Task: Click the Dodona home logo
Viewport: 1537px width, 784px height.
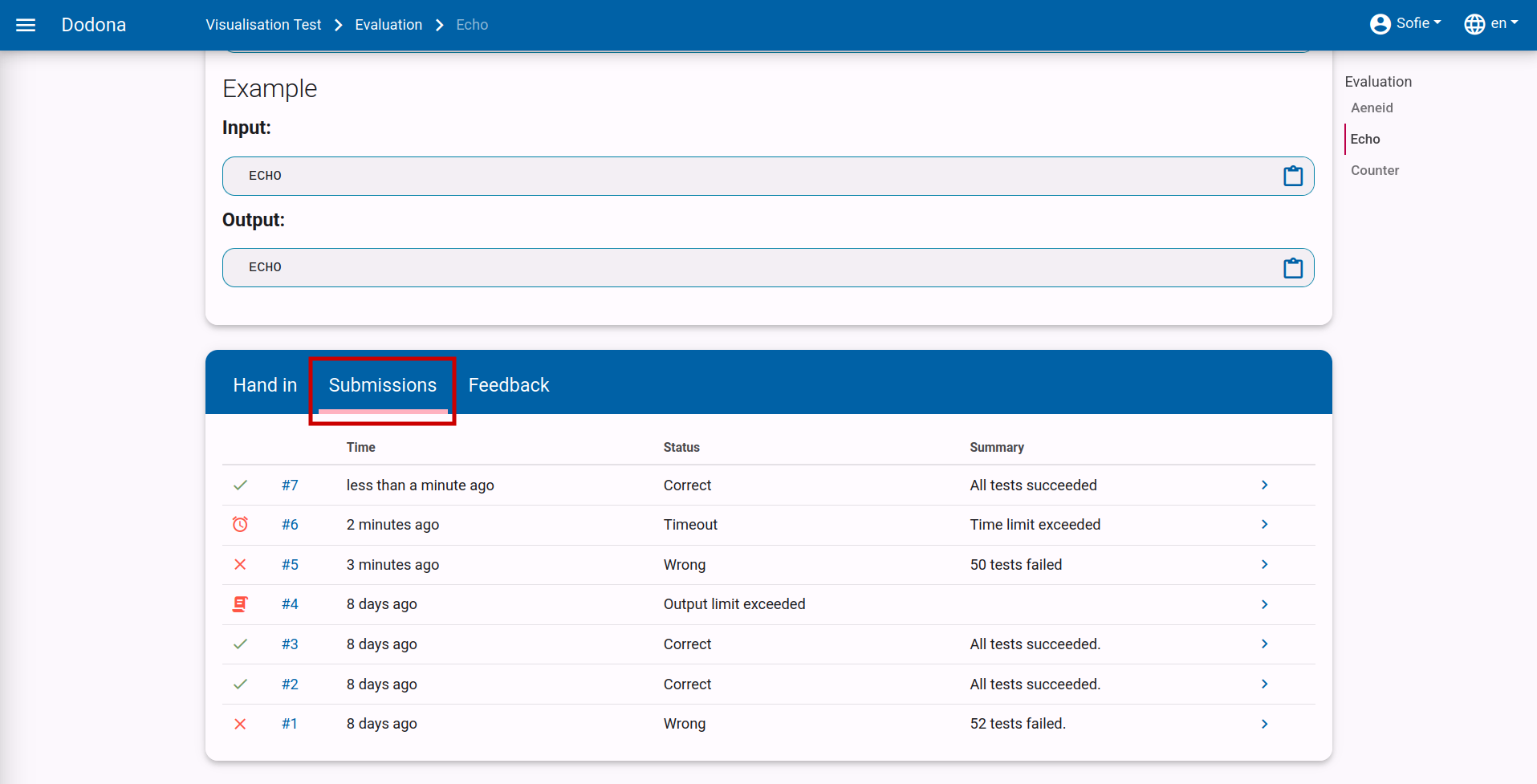Action: click(x=94, y=25)
